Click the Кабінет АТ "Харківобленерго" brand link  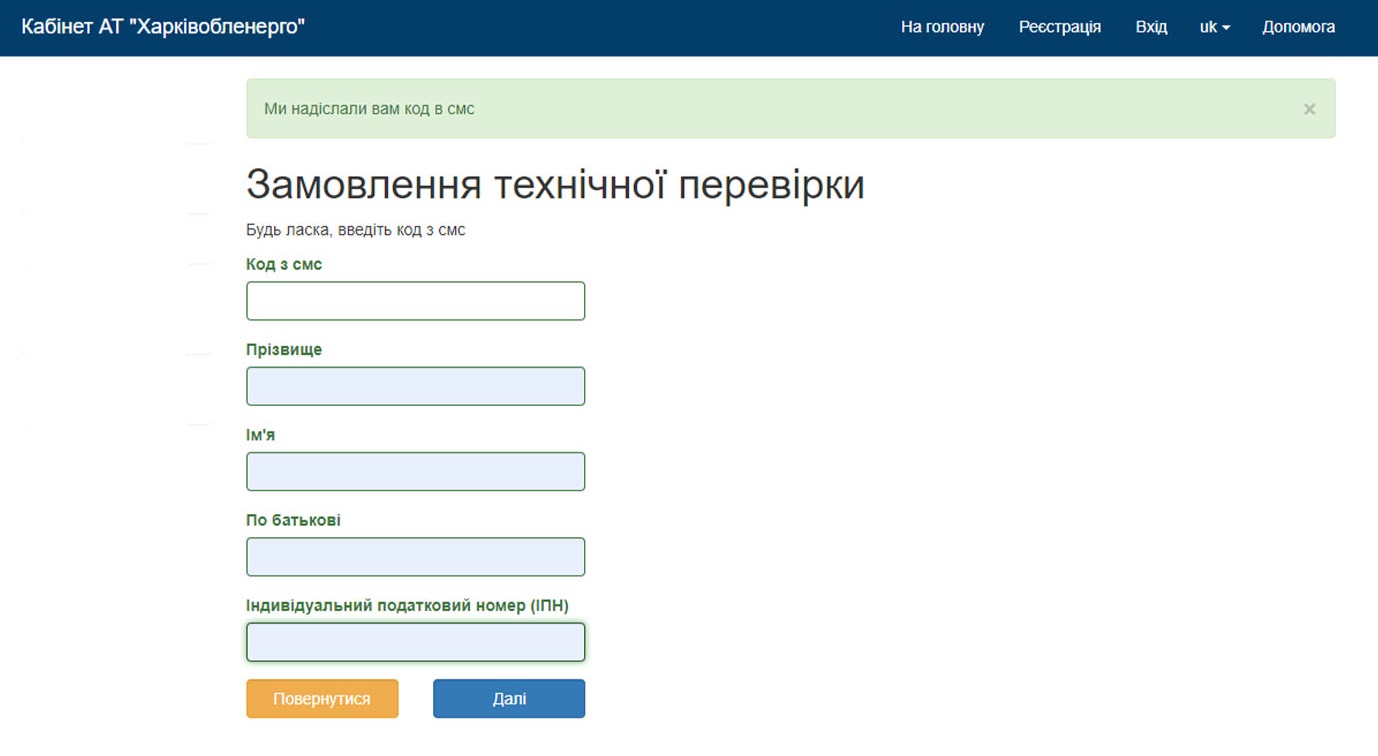[165, 27]
